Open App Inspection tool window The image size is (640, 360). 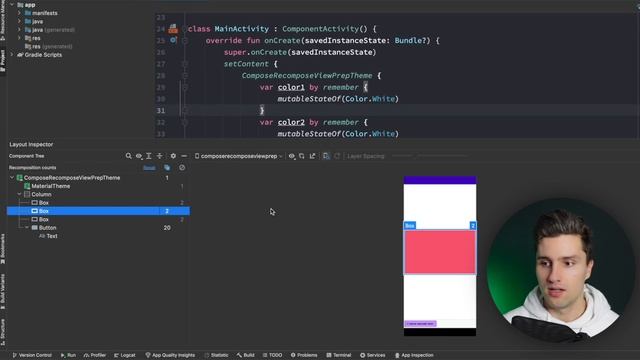click(414, 355)
